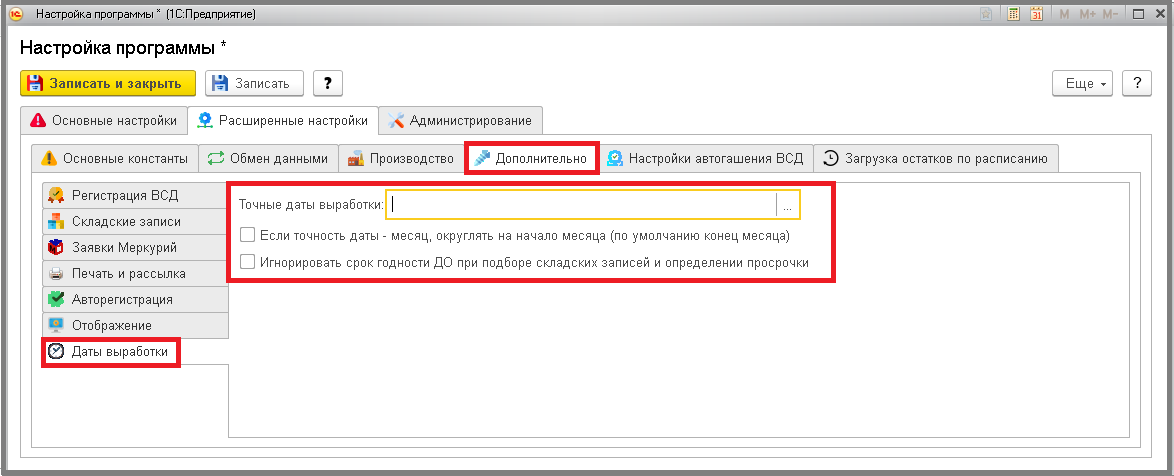Click the M+ memory button
The width and height of the screenshot is (1174, 476).
point(1087,13)
